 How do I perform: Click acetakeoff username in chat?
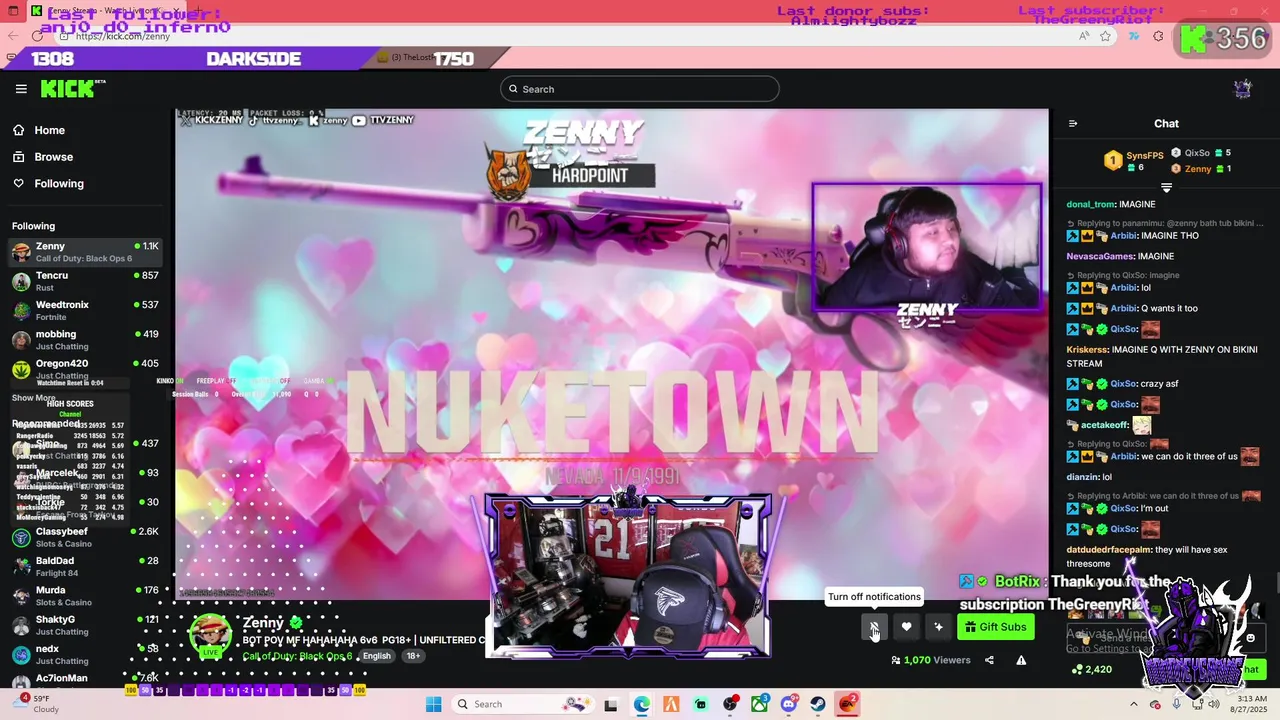click(x=1103, y=425)
